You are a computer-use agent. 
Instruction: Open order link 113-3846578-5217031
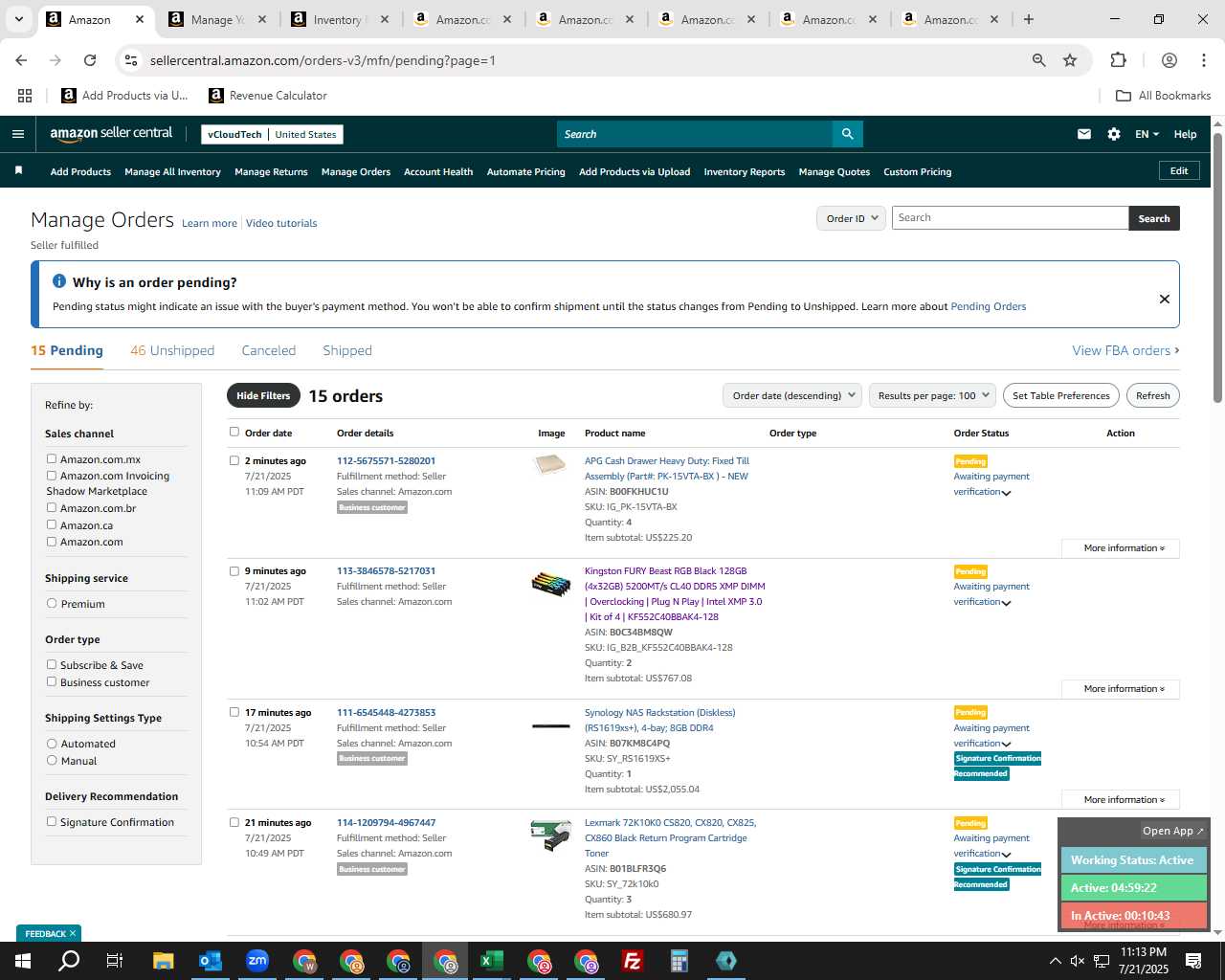click(x=386, y=570)
